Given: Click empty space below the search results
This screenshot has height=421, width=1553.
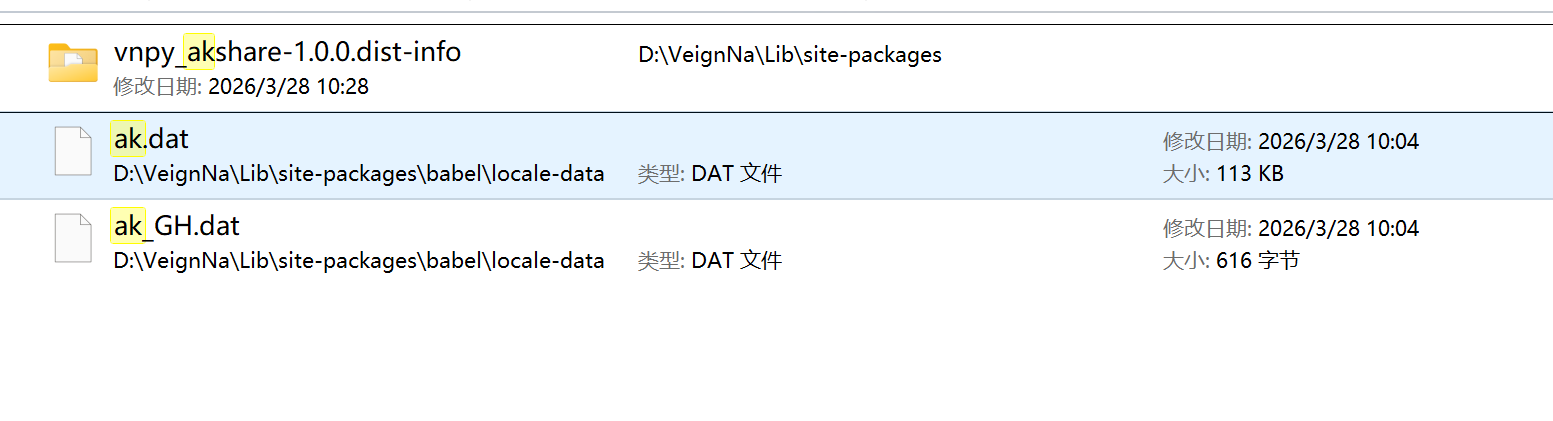Looking at the screenshot, I should click(x=776, y=350).
